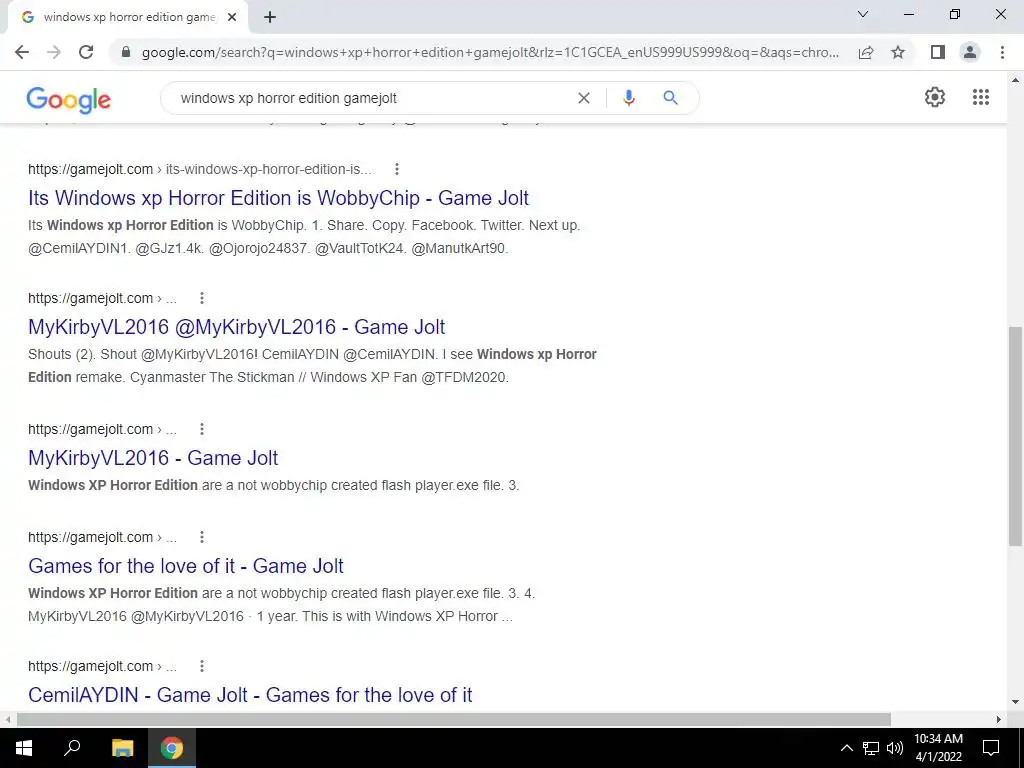Image resolution: width=1024 pixels, height=768 pixels.
Task: Open Chrome profile avatar
Action: coord(970,52)
